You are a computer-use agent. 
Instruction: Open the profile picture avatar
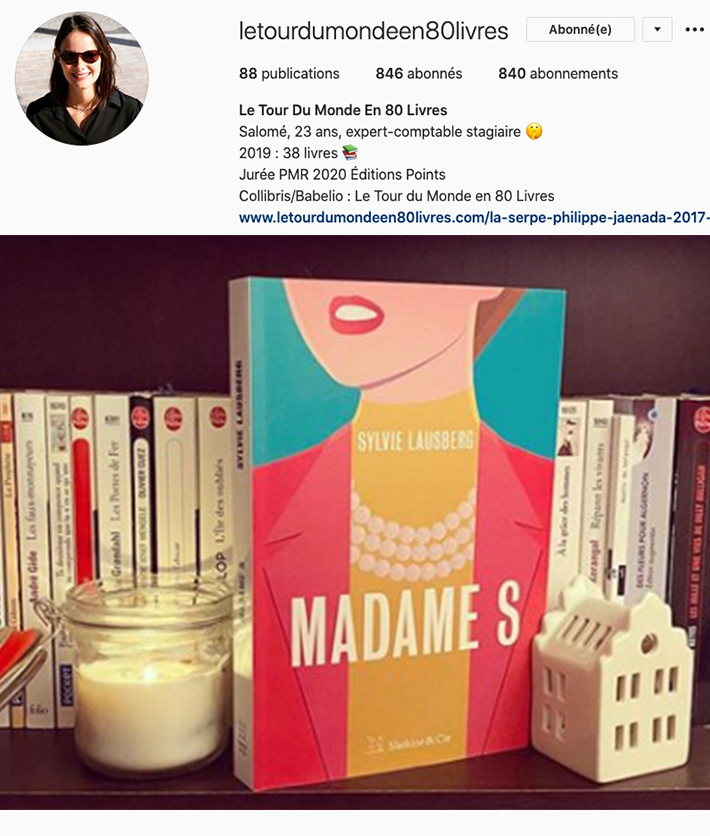82,78
